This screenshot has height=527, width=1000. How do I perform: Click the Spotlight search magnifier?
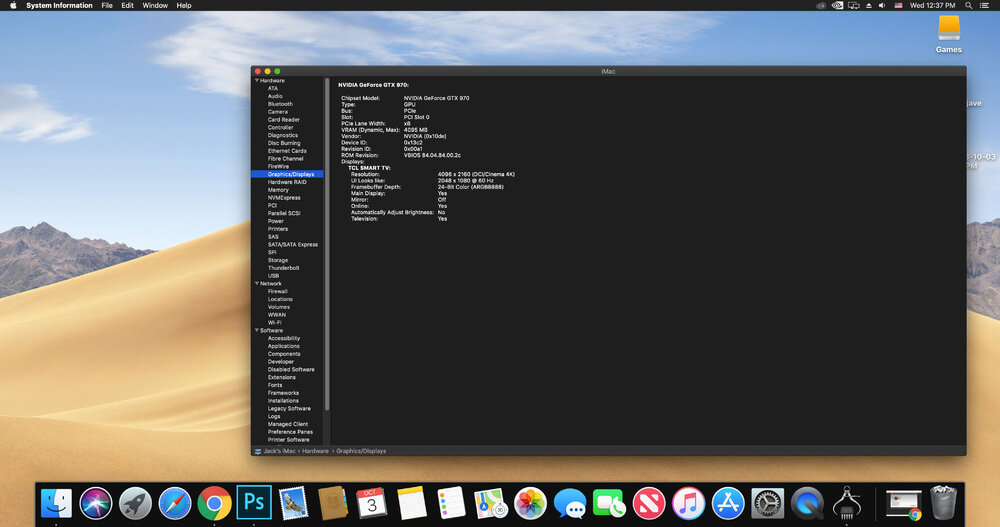[x=968, y=5]
